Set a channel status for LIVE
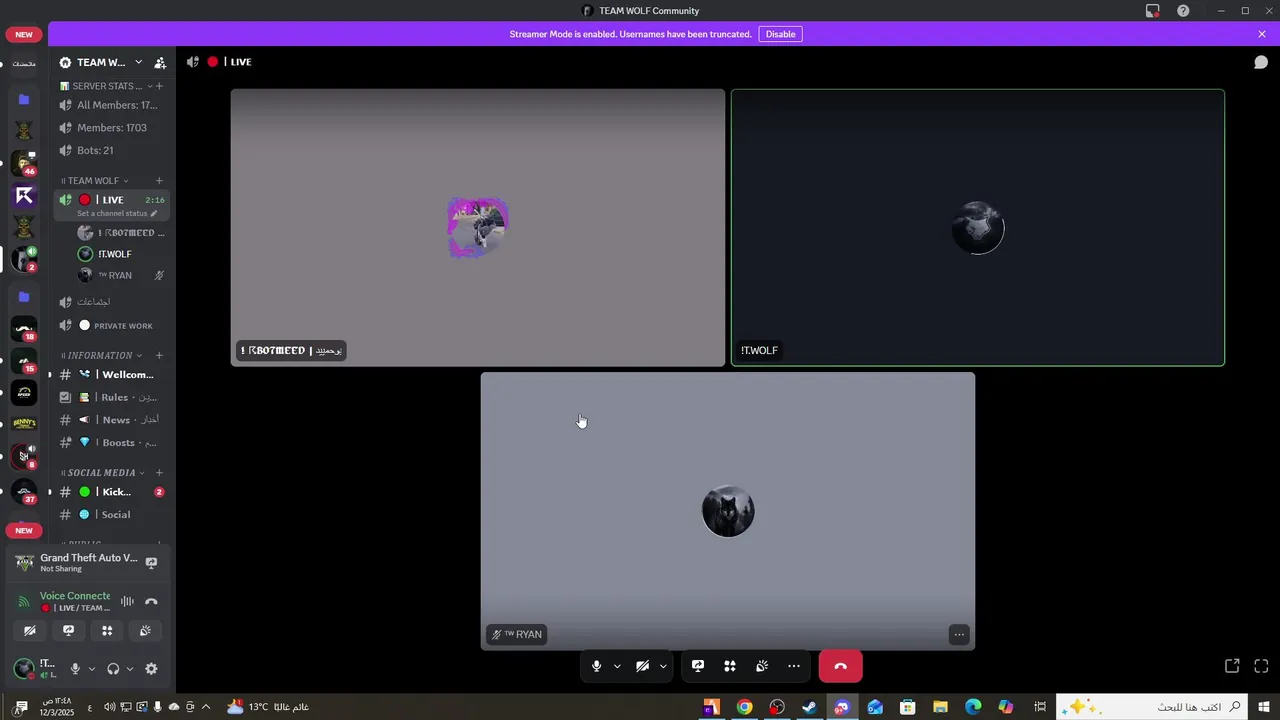Viewport: 1280px width, 720px height. pyautogui.click(x=117, y=214)
